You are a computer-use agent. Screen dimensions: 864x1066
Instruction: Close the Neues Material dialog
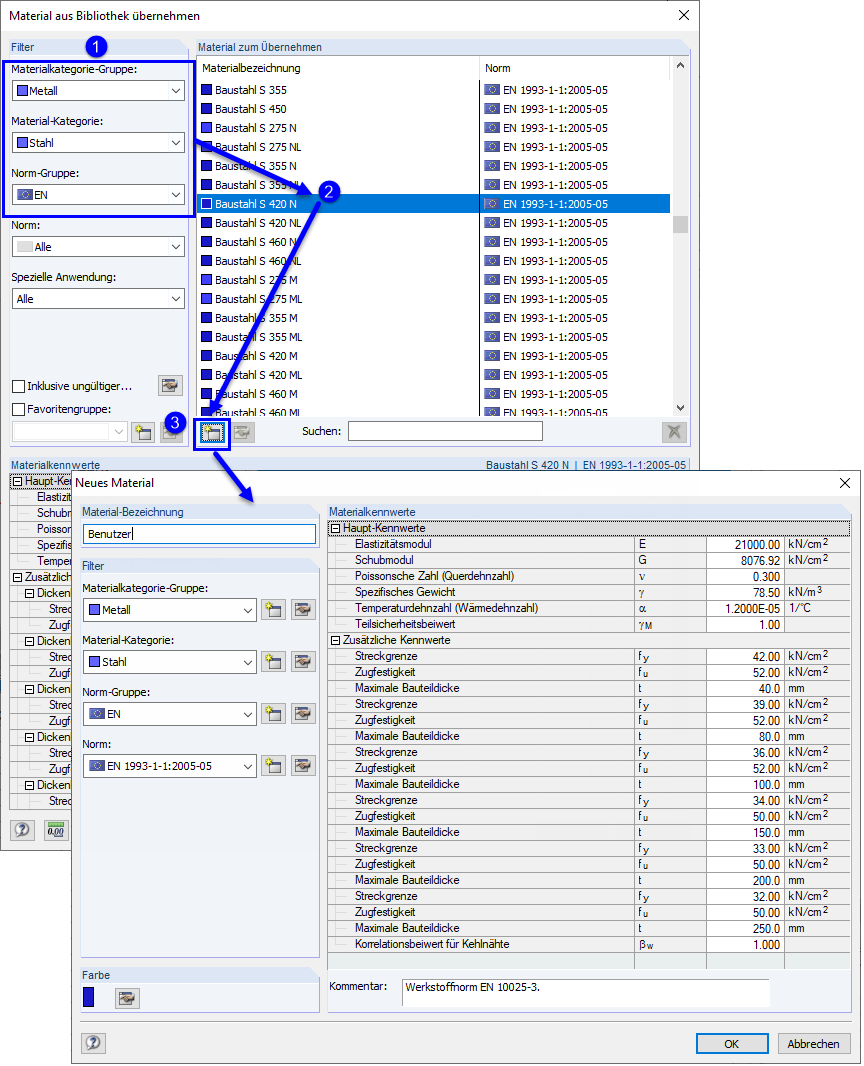[845, 483]
